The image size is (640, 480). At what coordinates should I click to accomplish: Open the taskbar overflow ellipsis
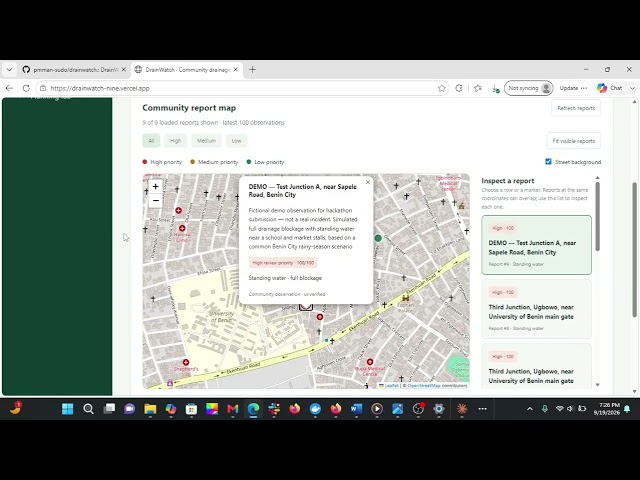482,409
